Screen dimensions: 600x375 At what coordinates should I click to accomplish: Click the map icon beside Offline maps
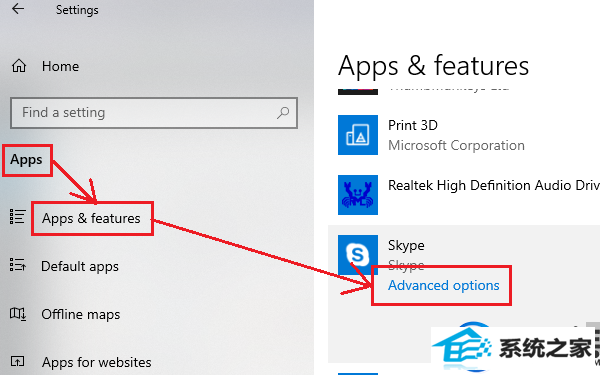coord(18,314)
